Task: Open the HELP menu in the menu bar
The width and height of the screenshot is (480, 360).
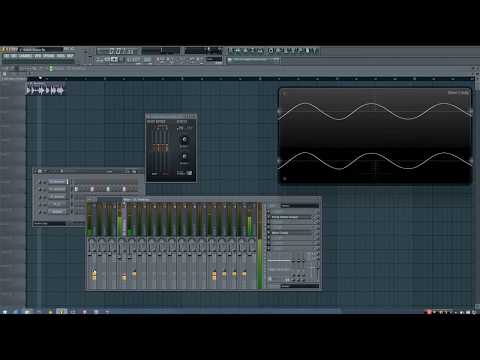Action: coord(70,56)
